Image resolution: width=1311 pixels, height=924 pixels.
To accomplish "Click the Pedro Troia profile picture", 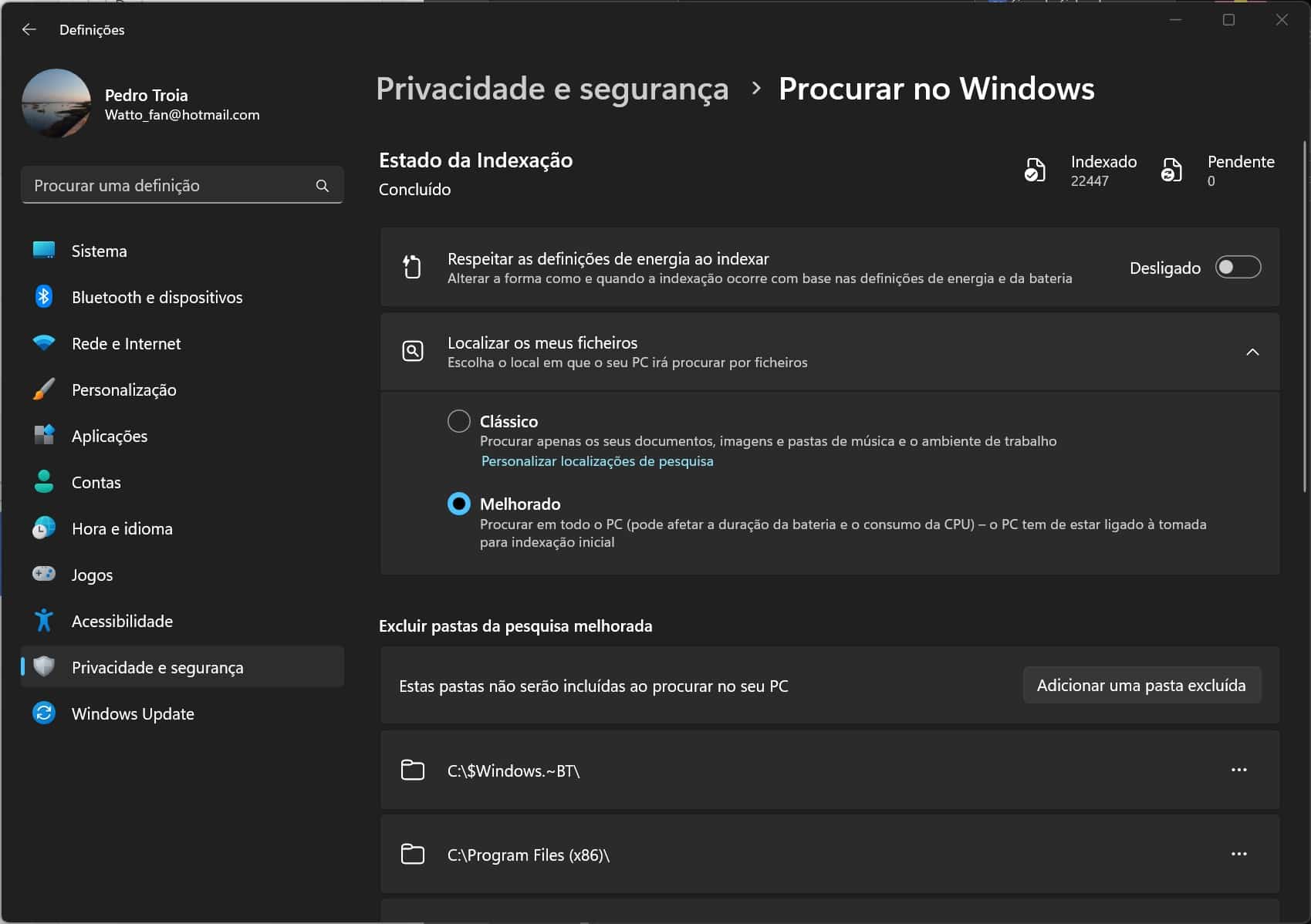I will 56,103.
